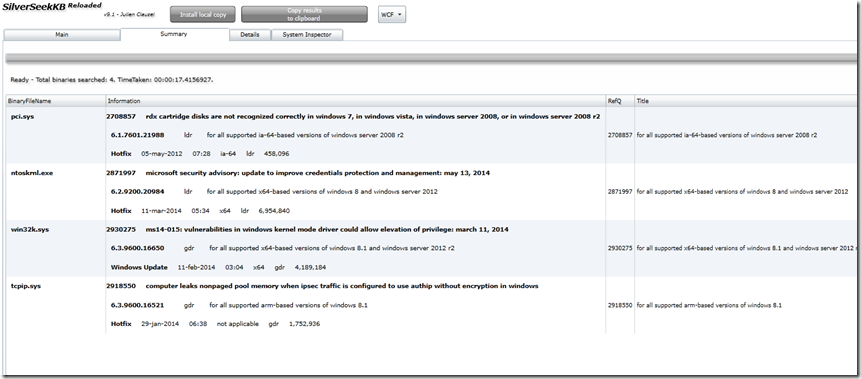Click version 6.2.9200.20984
Screen dimensions: 861x379
[137, 192]
